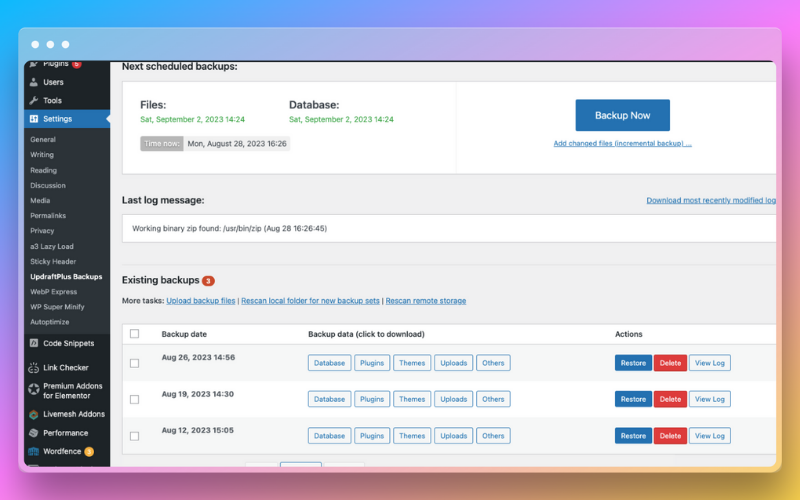Open the General settings submenu
This screenshot has width=800, height=500.
click(x=43, y=139)
